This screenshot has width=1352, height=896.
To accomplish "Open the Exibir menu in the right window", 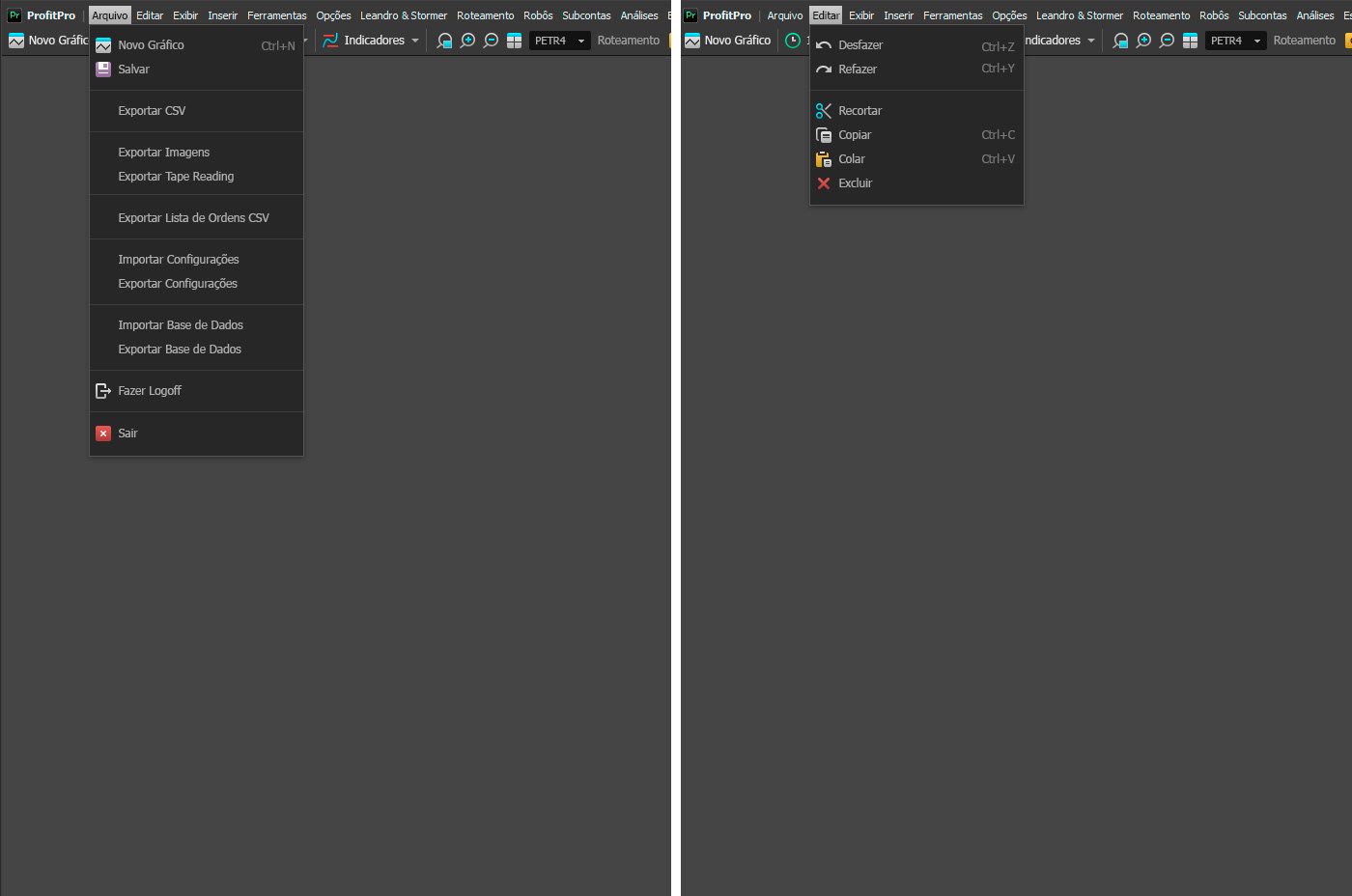I will pyautogui.click(x=861, y=15).
